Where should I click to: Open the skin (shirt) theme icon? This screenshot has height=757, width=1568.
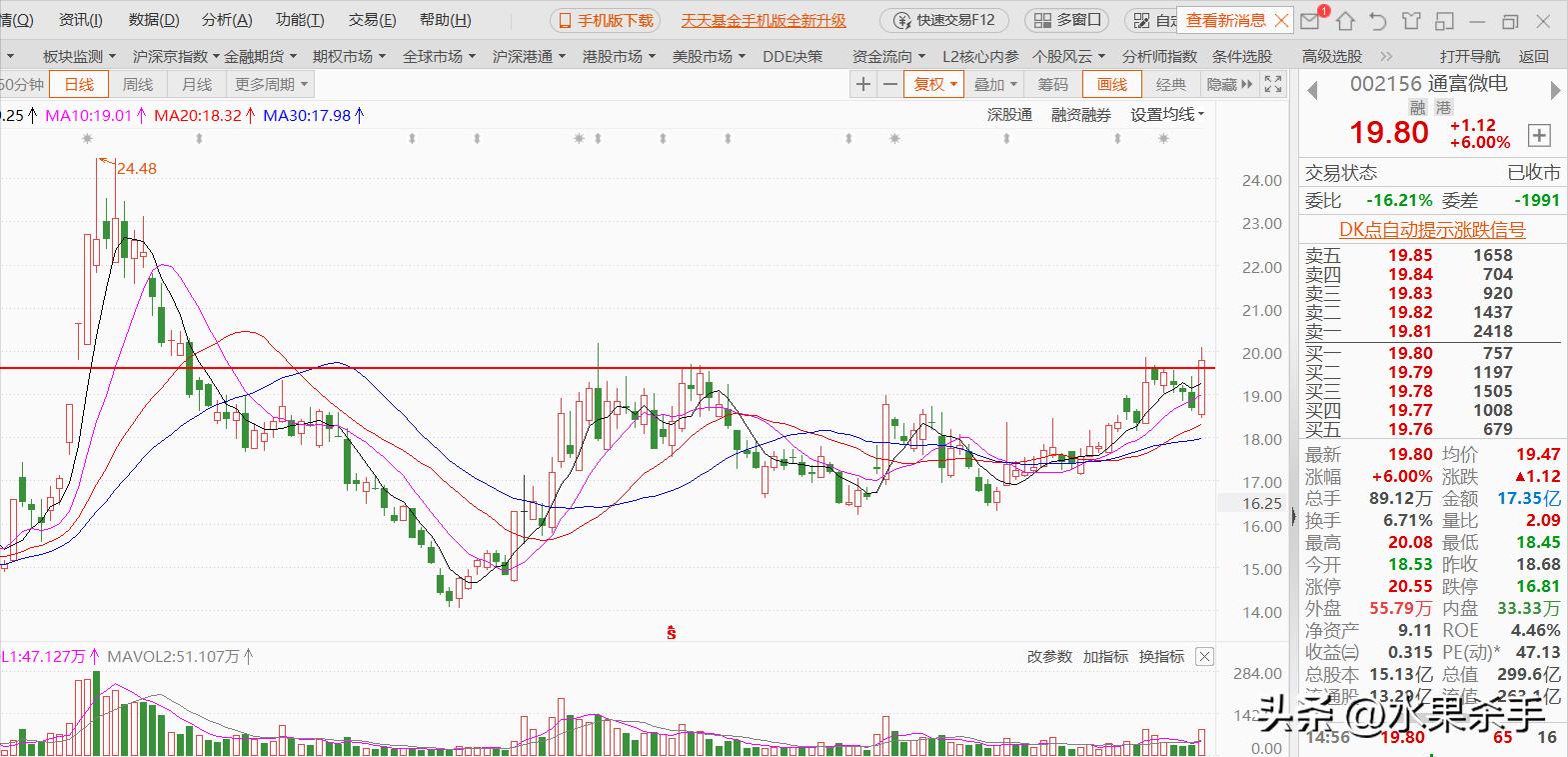coord(1411,21)
